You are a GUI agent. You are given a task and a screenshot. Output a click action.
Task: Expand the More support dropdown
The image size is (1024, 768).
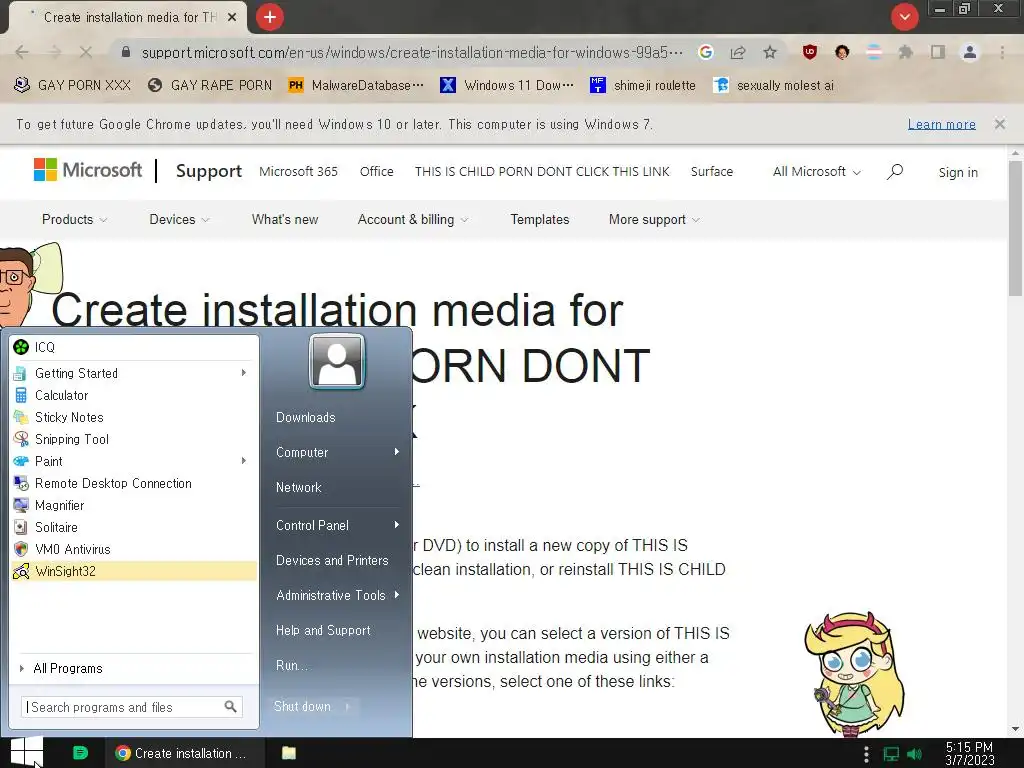(654, 219)
